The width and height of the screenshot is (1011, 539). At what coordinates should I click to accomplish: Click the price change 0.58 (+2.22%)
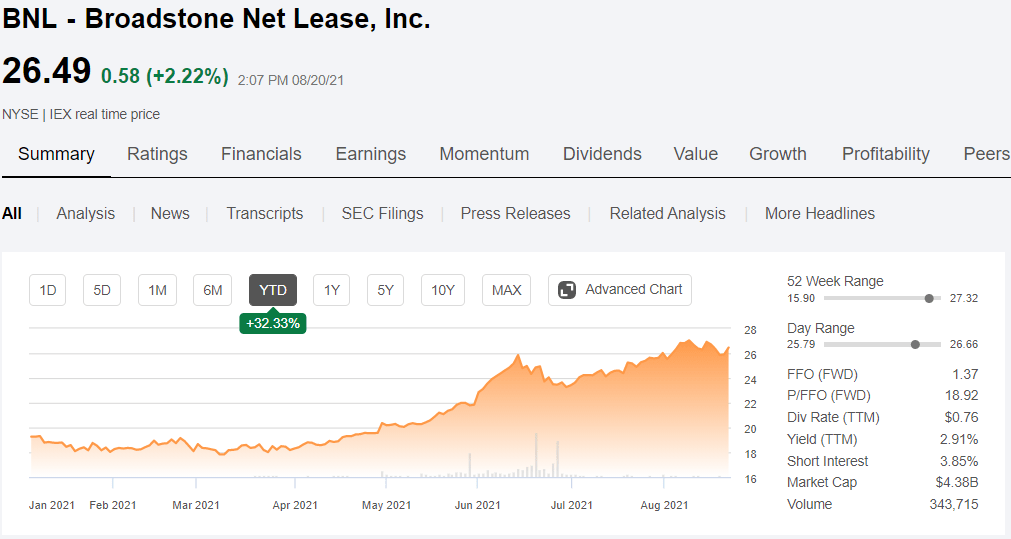165,76
